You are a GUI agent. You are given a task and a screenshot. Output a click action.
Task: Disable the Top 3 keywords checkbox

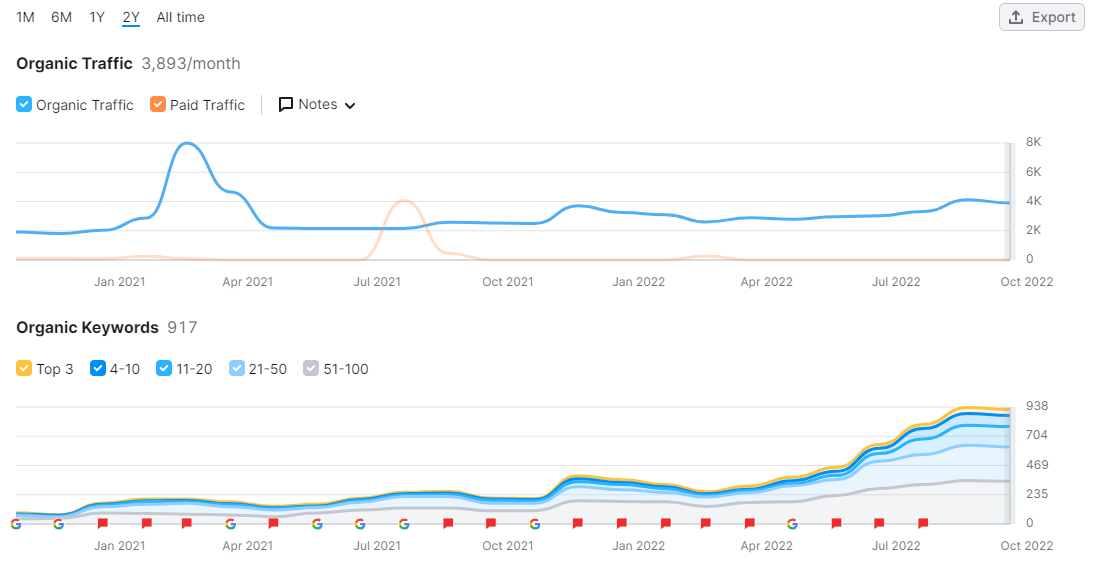click(24, 368)
